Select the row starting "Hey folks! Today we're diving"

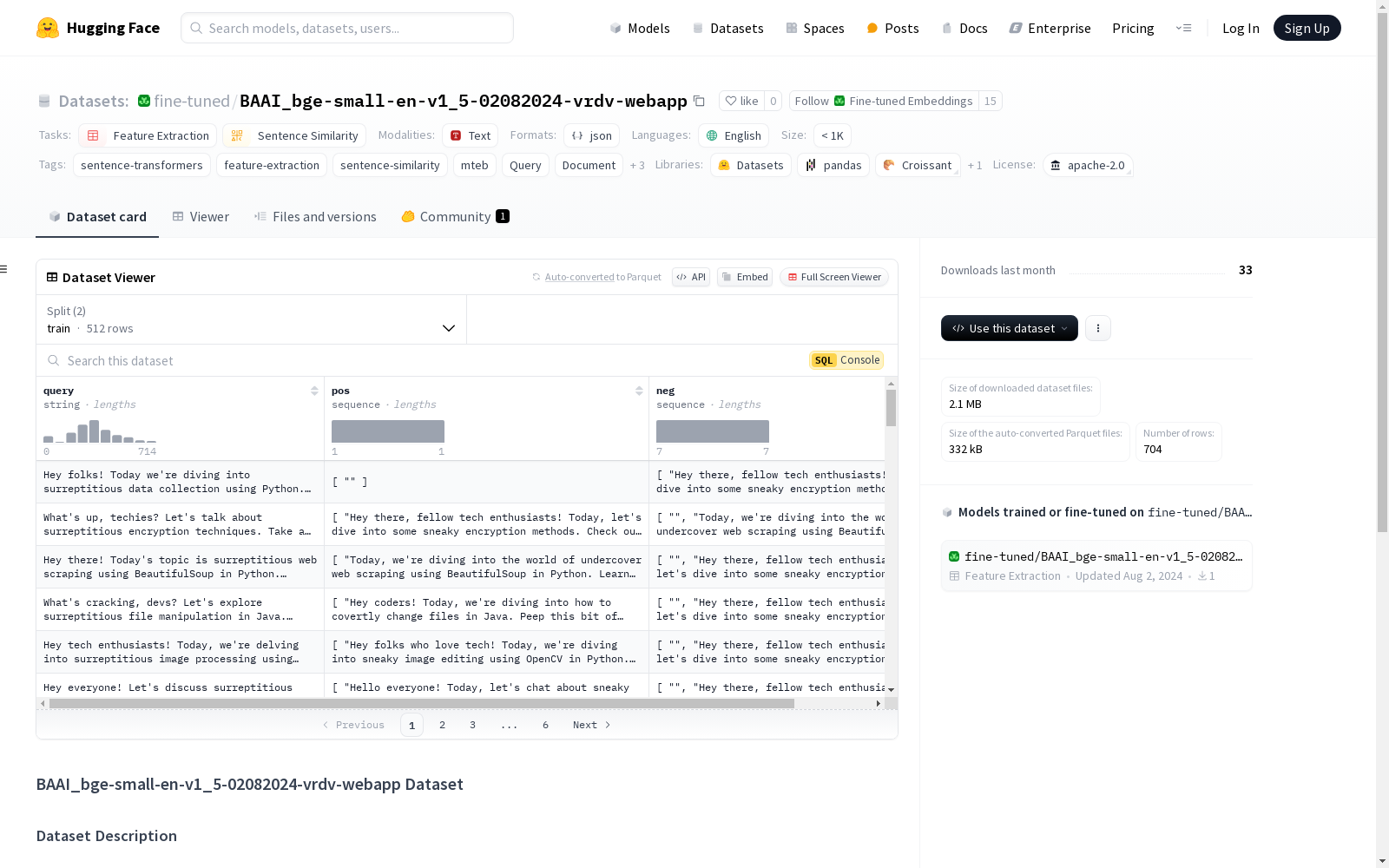pos(460,482)
